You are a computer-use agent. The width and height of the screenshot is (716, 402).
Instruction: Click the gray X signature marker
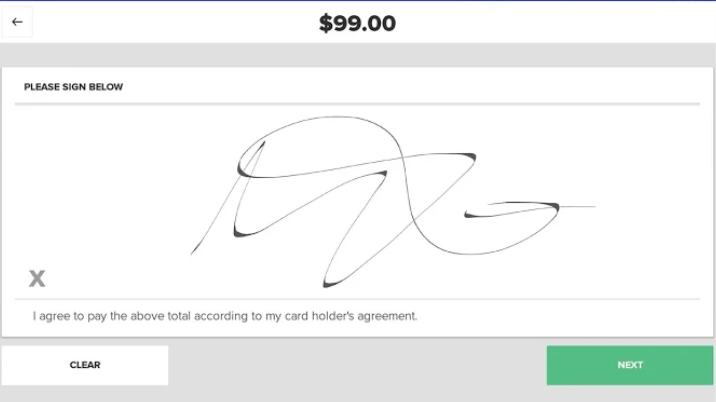pos(37,278)
